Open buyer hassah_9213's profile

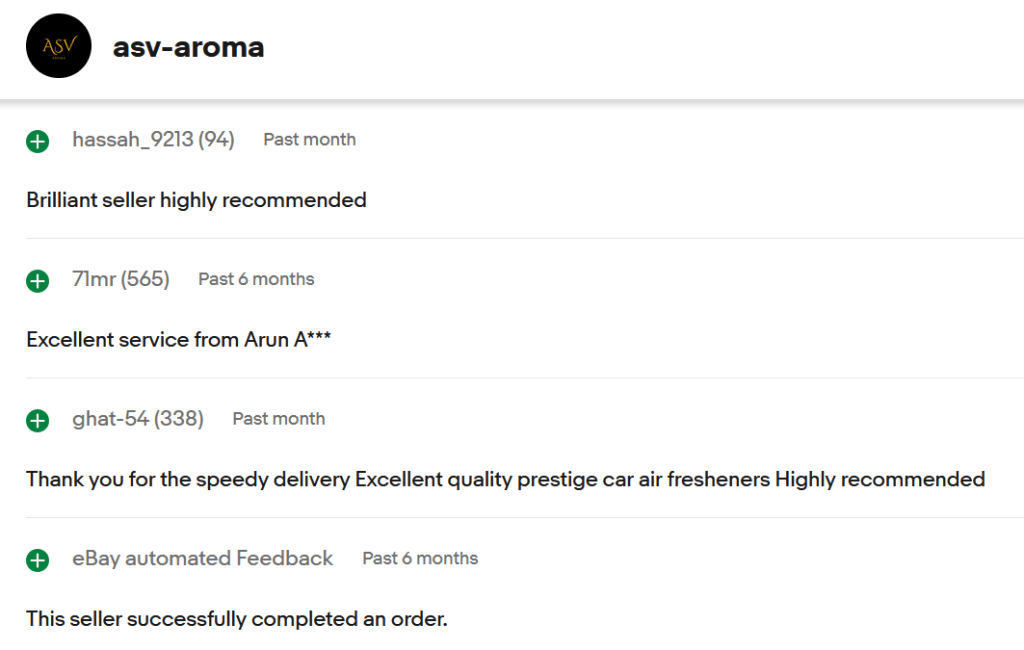click(132, 140)
